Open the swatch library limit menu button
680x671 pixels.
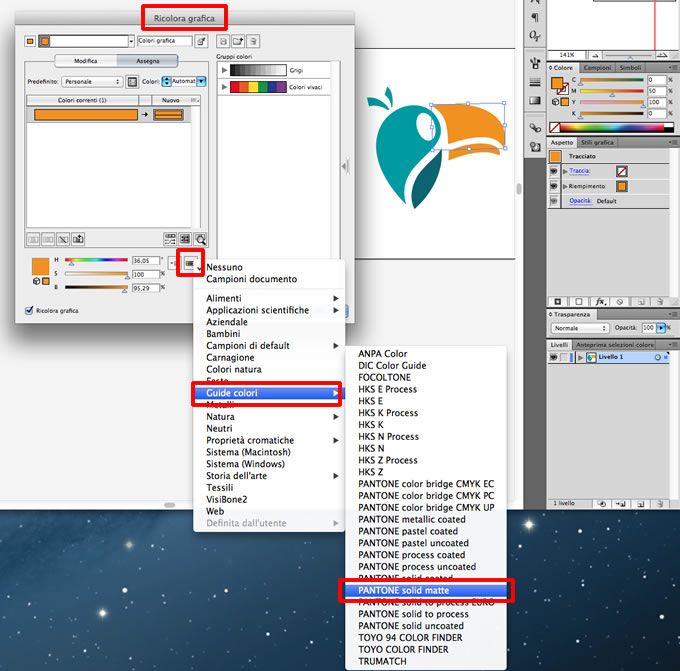pos(190,263)
